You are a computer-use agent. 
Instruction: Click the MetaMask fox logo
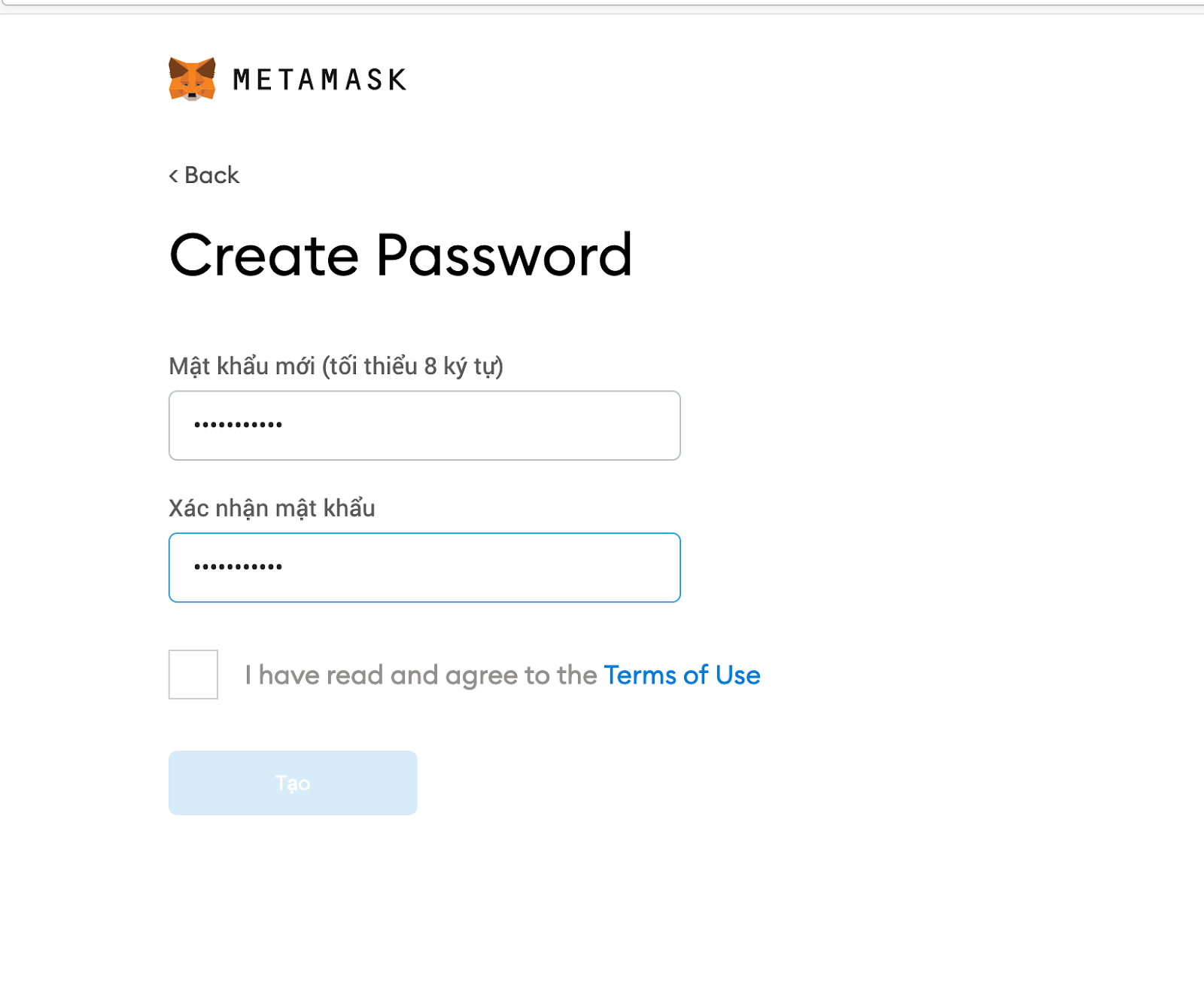click(x=192, y=78)
